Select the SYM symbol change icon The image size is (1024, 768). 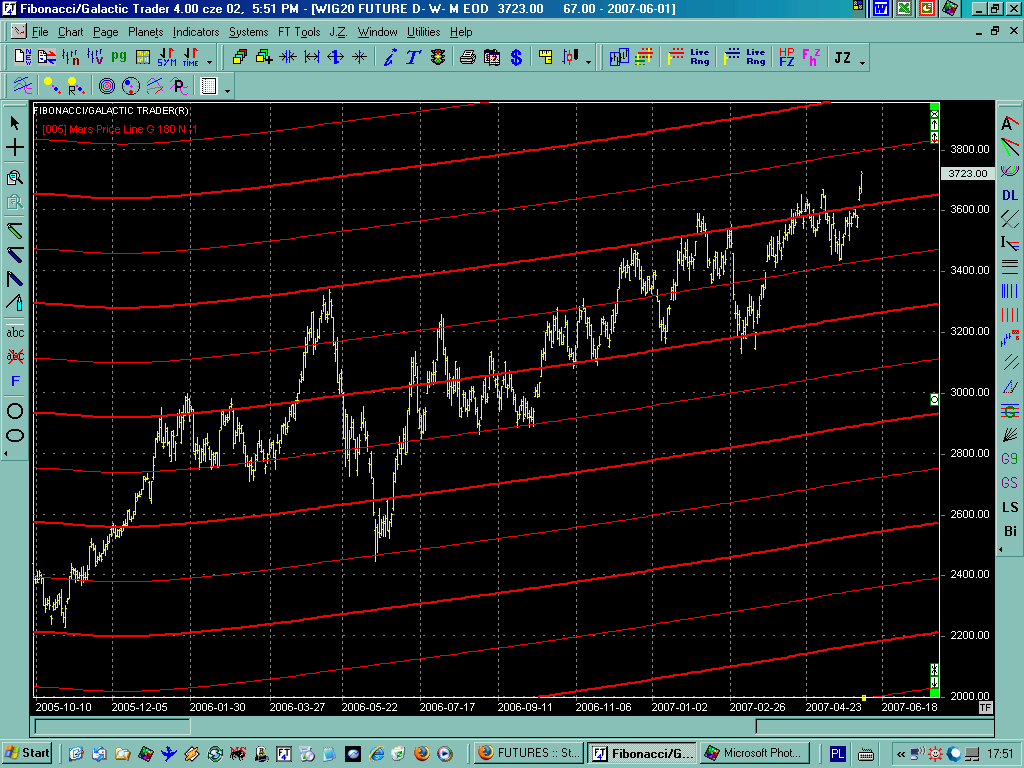pyautogui.click(x=166, y=57)
